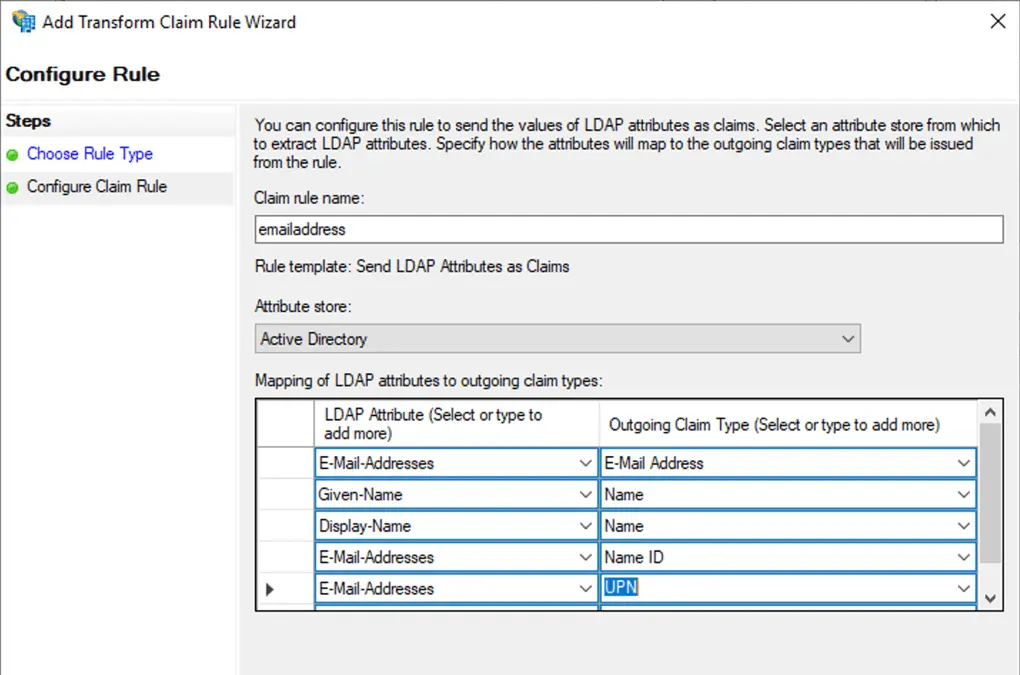
Task: Click green bullet beside Configure Claim Rule
Action: (12, 188)
